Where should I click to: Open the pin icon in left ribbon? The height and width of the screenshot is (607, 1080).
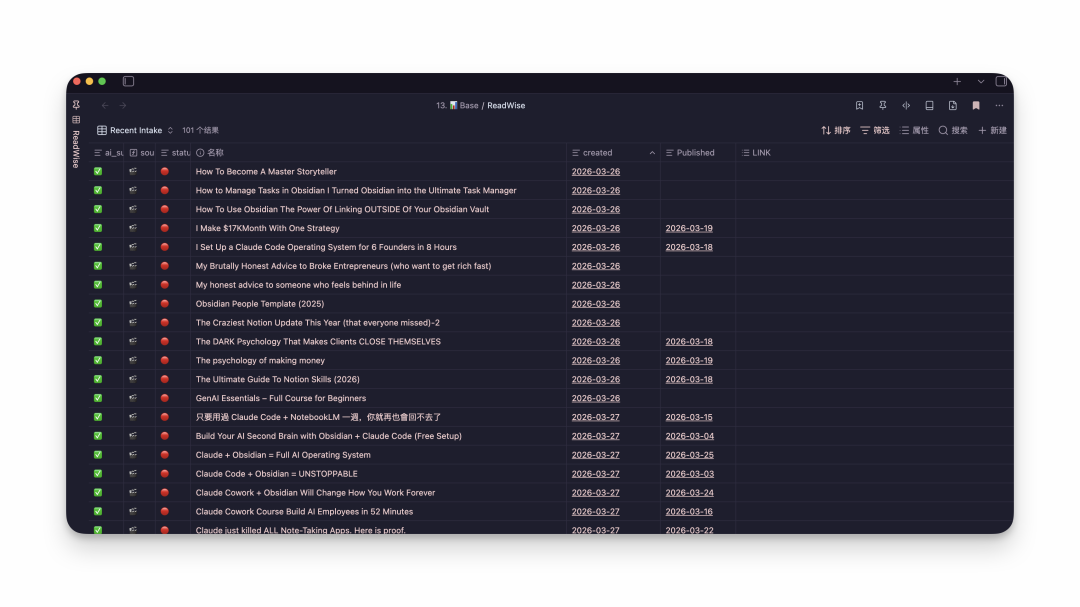point(76,105)
